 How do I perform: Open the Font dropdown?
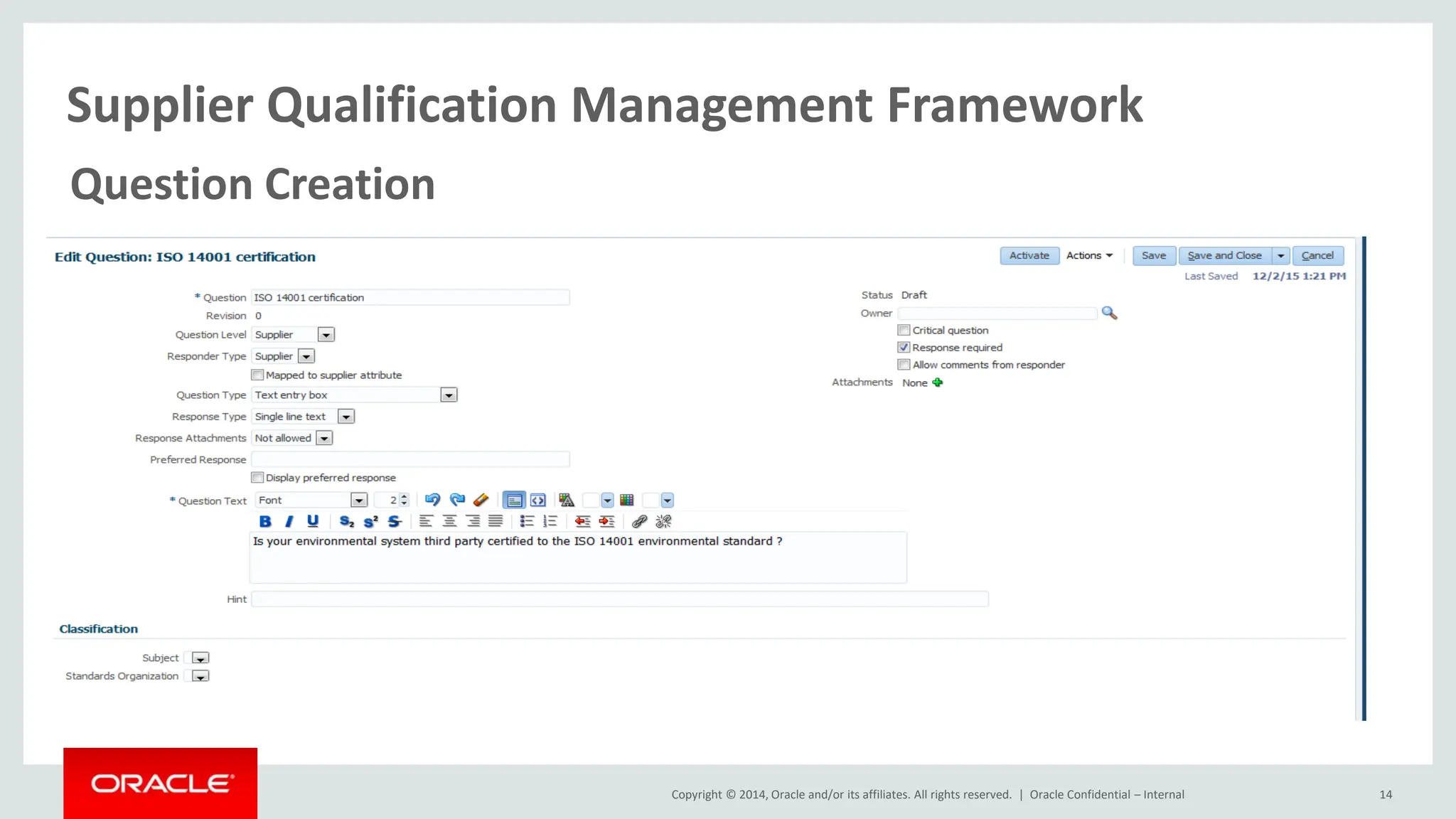point(359,500)
